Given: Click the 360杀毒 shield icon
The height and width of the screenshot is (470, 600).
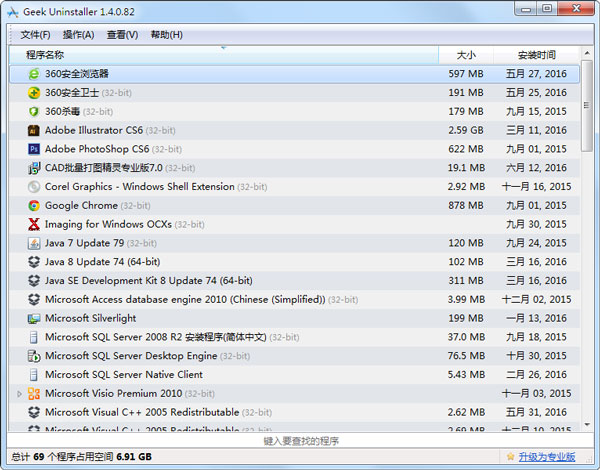Looking at the screenshot, I should tap(34, 111).
